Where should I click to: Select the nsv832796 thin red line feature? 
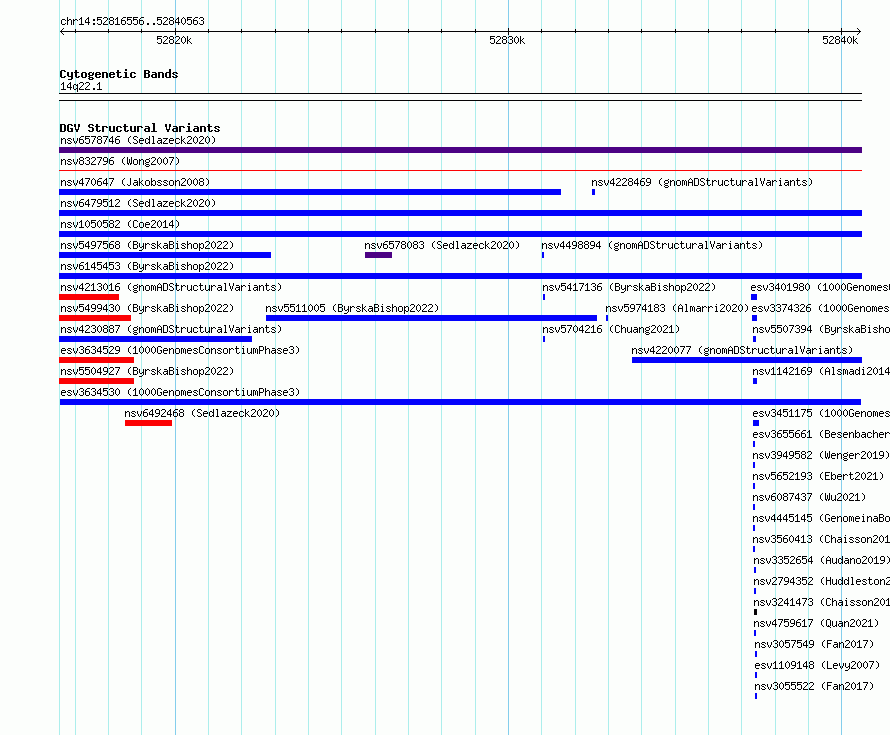pos(460,170)
